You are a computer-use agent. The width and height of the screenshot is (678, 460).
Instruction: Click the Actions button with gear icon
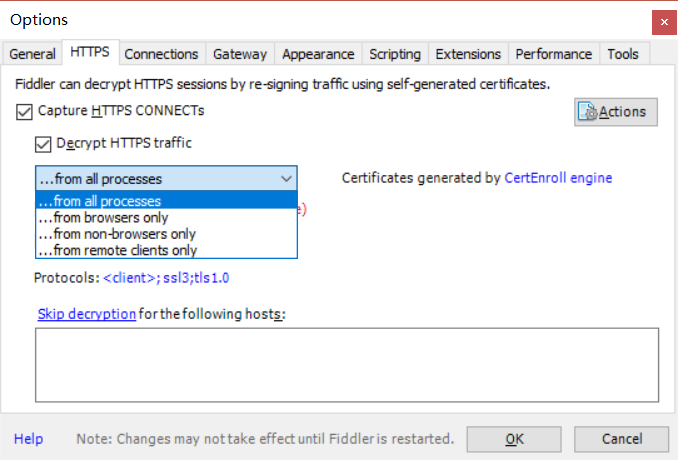tap(616, 111)
